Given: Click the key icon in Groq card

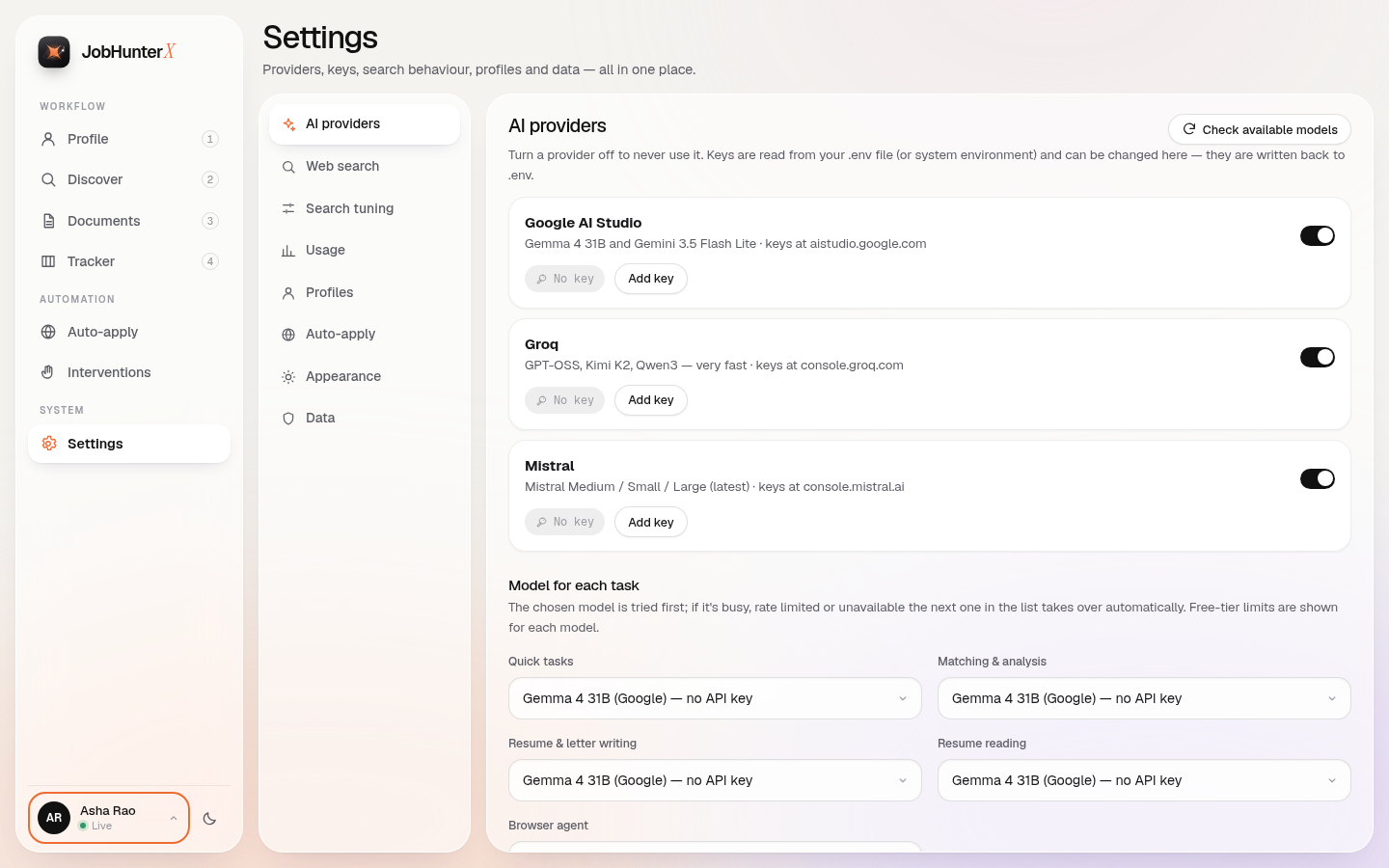Looking at the screenshot, I should [541, 400].
